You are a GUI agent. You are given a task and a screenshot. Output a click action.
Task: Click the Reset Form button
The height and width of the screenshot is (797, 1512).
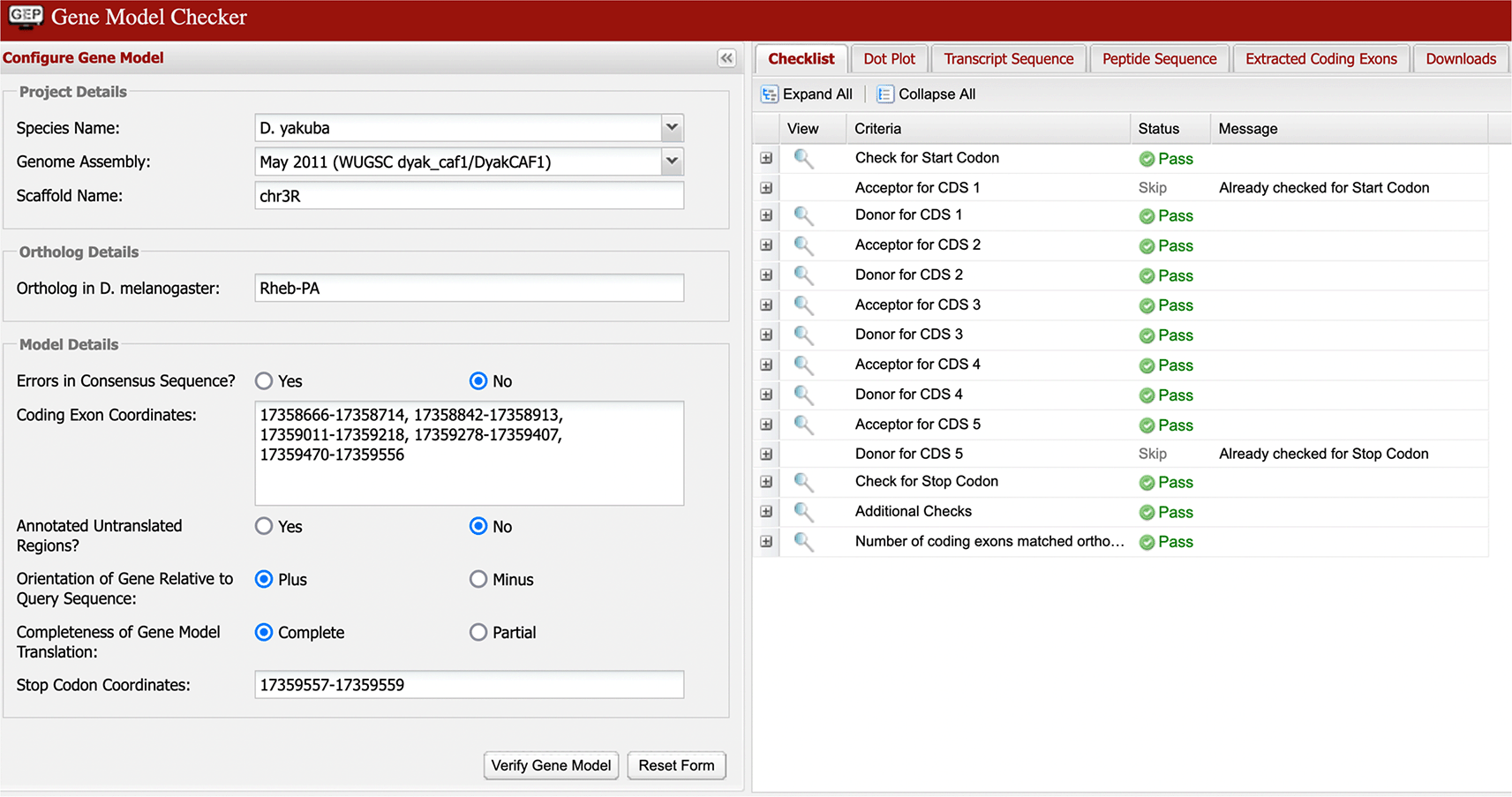(x=676, y=765)
